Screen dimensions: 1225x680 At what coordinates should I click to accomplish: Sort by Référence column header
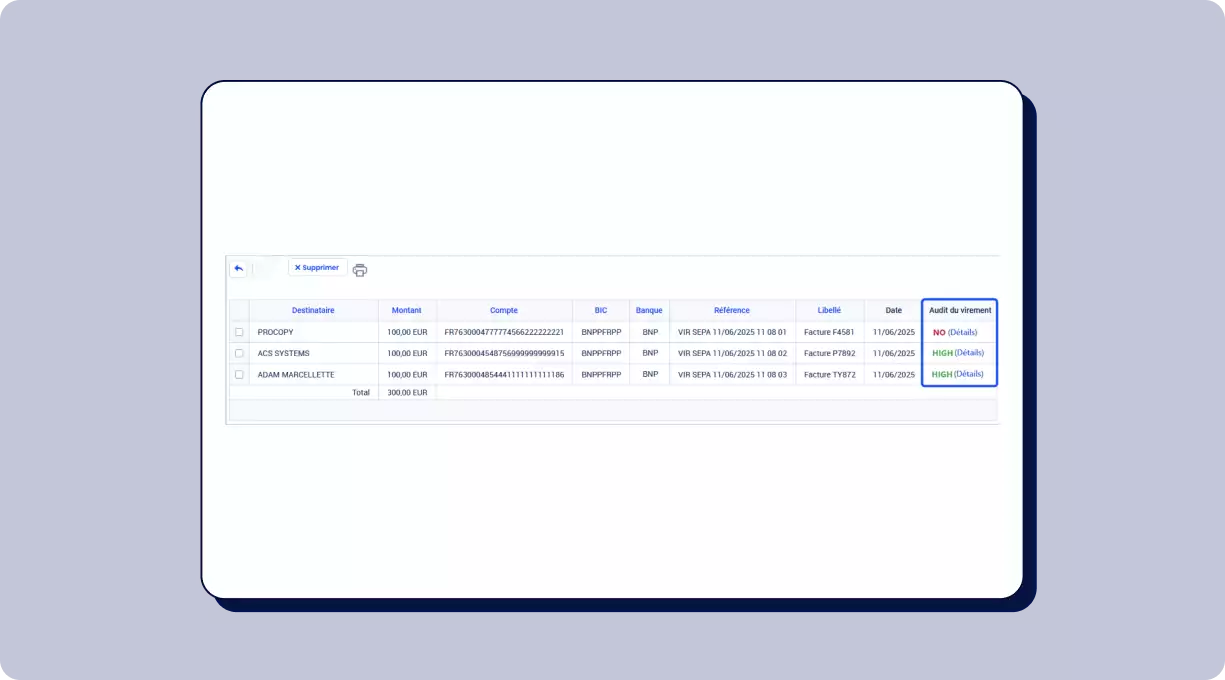pos(732,310)
